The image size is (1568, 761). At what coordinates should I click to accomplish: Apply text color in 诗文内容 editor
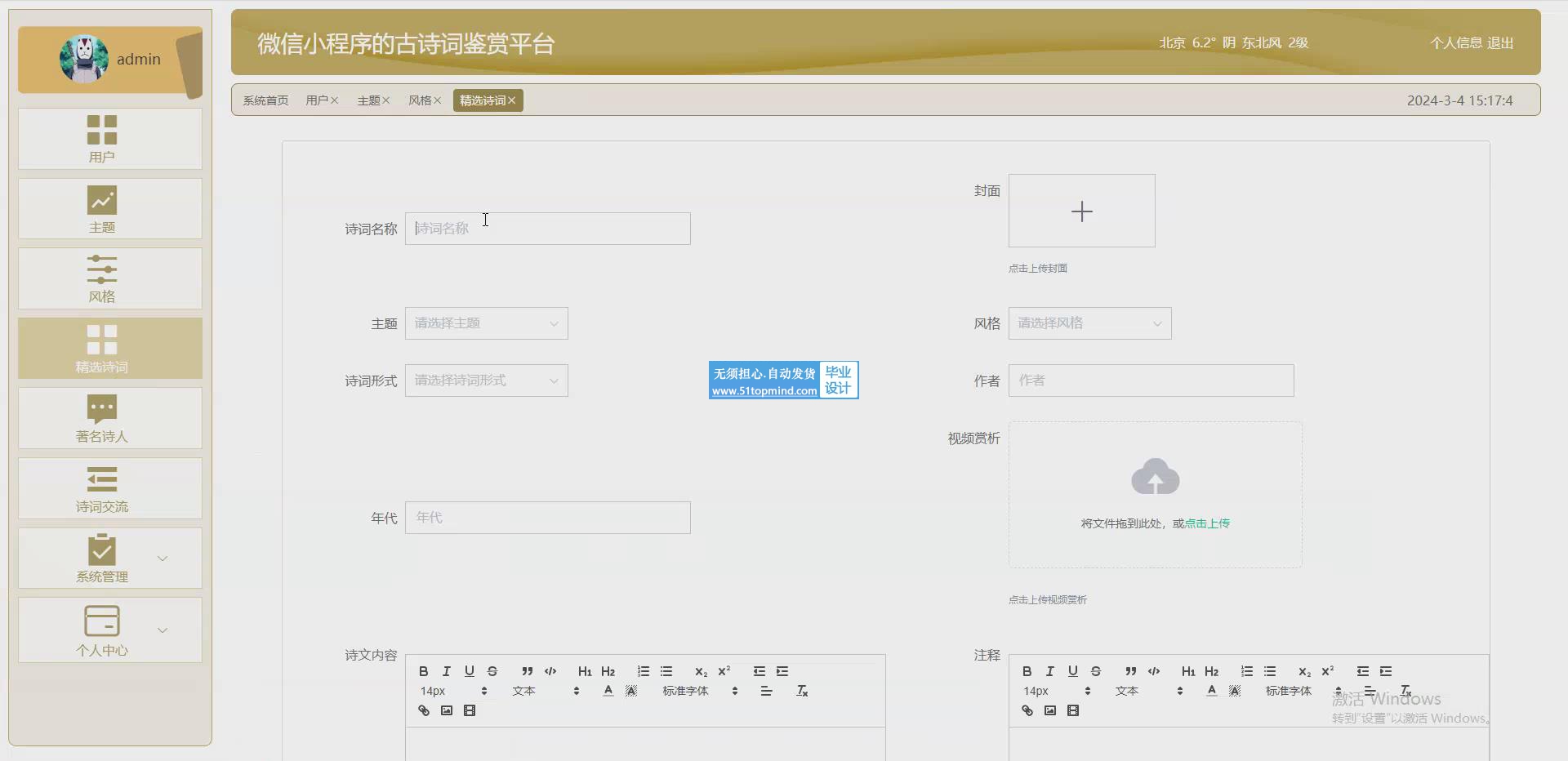pyautogui.click(x=608, y=691)
